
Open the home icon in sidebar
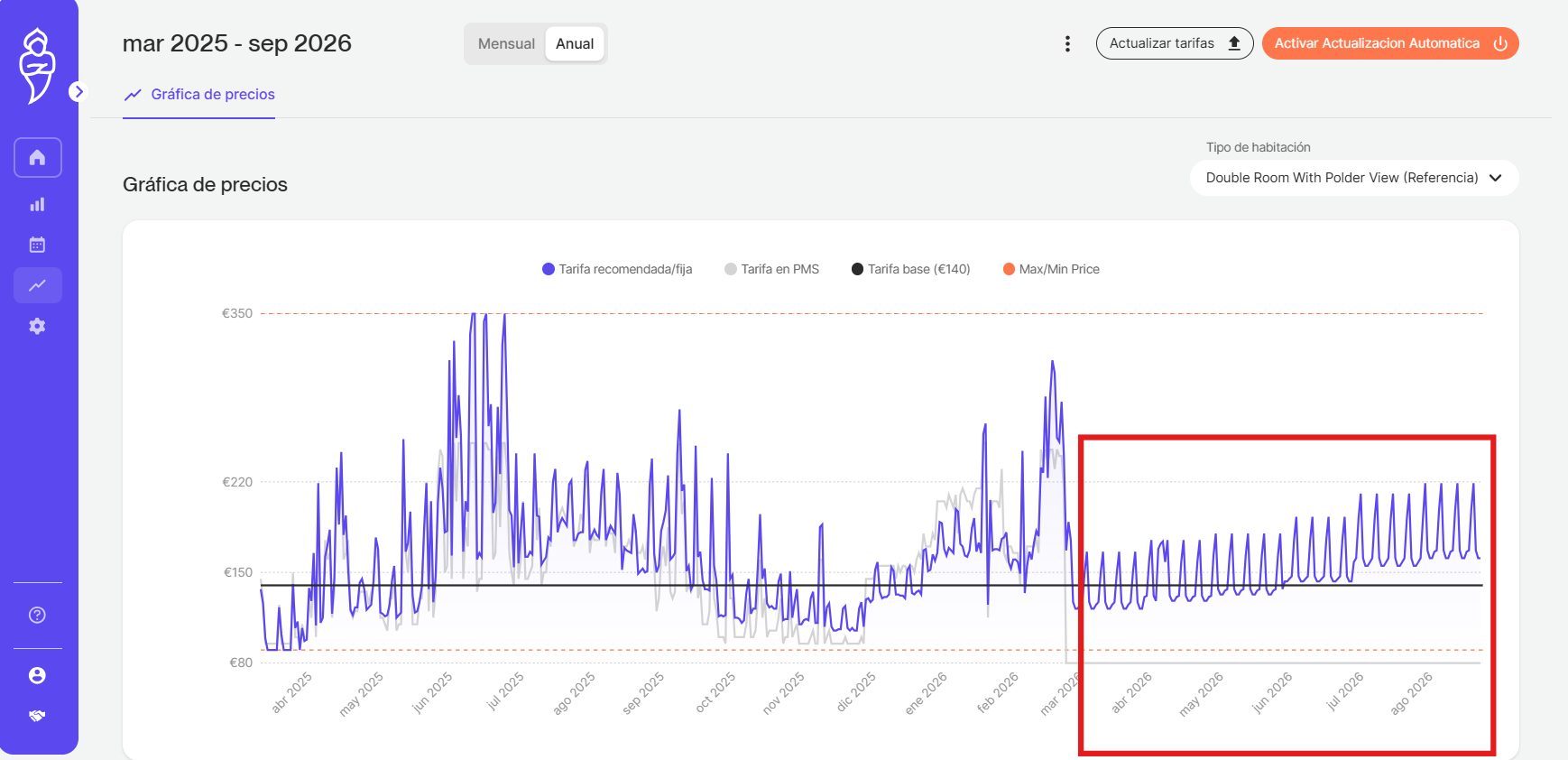tap(37, 158)
